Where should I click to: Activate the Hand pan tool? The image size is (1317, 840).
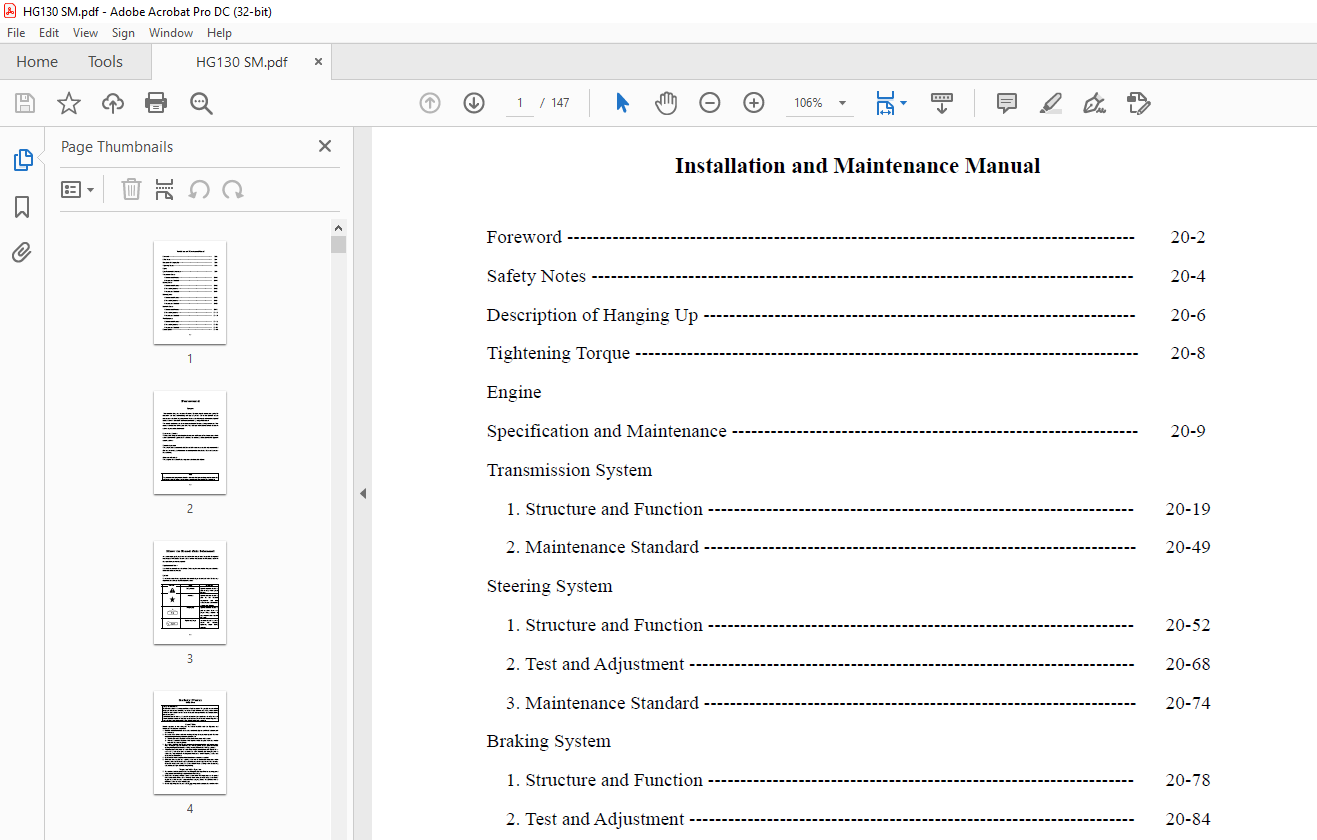(666, 103)
